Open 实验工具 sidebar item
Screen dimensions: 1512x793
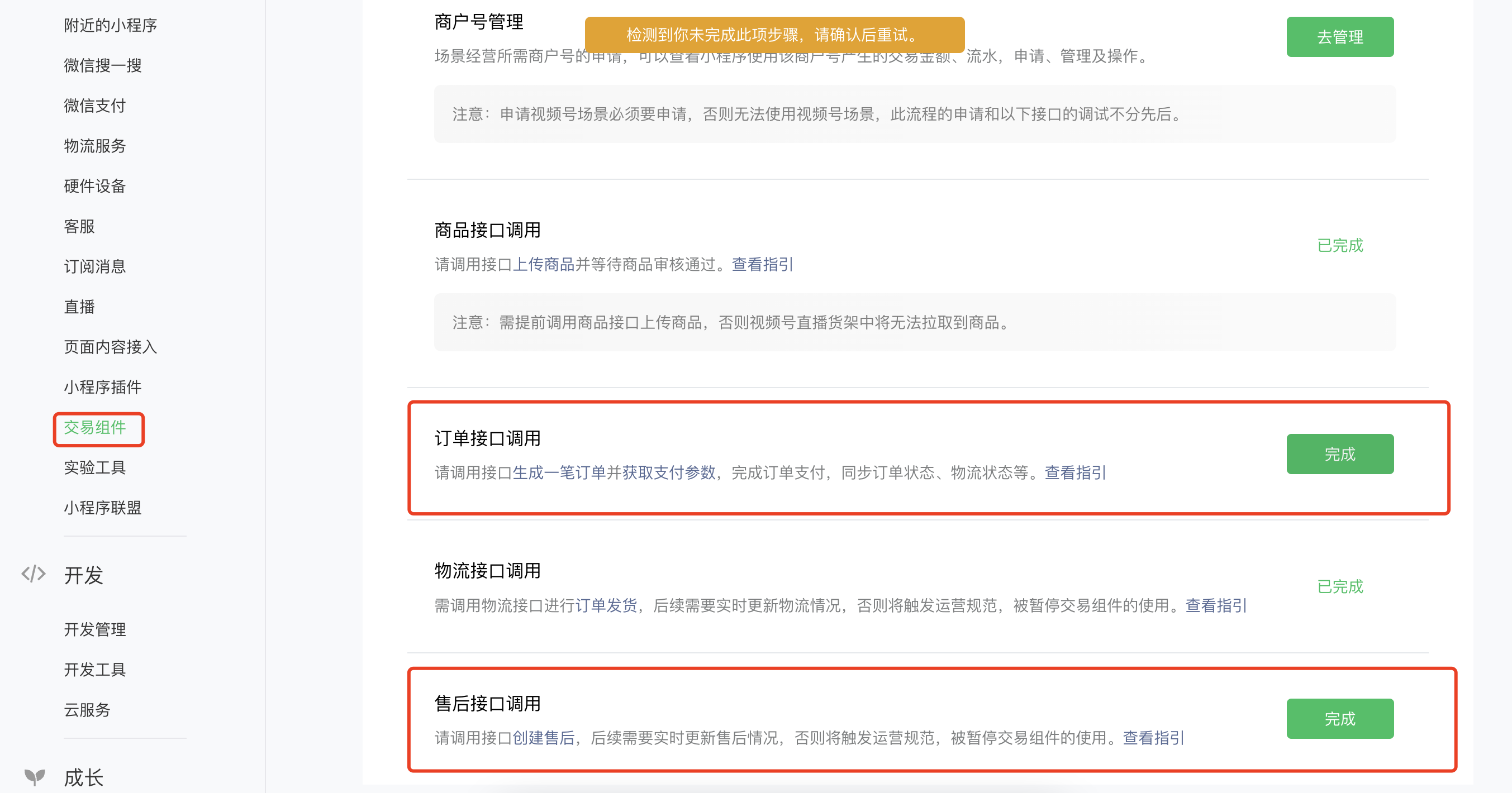pyautogui.click(x=95, y=467)
